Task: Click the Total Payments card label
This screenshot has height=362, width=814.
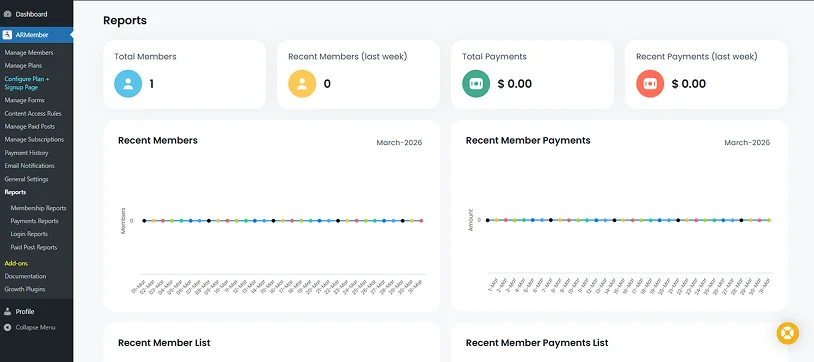Action: [494, 57]
